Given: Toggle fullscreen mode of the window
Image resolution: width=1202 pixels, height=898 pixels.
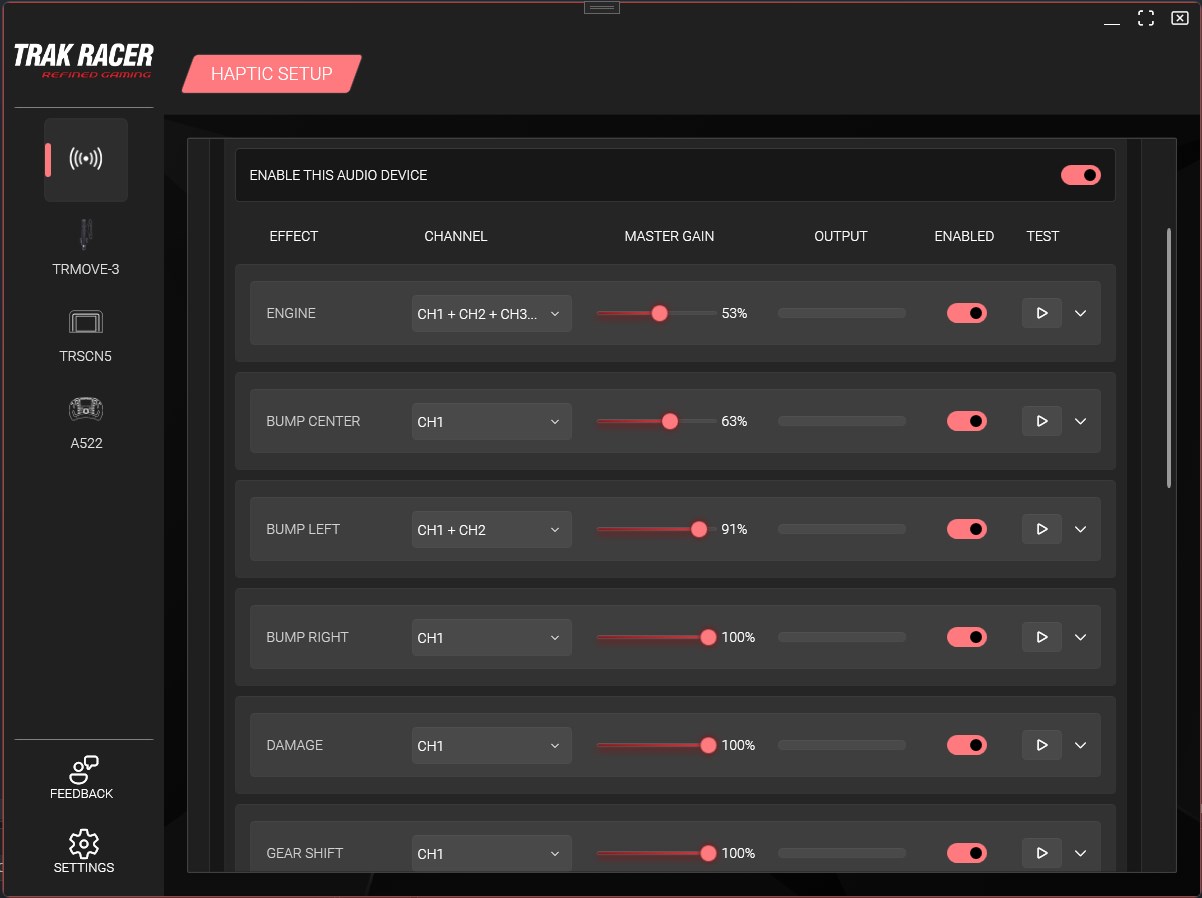Looking at the screenshot, I should click(1146, 19).
